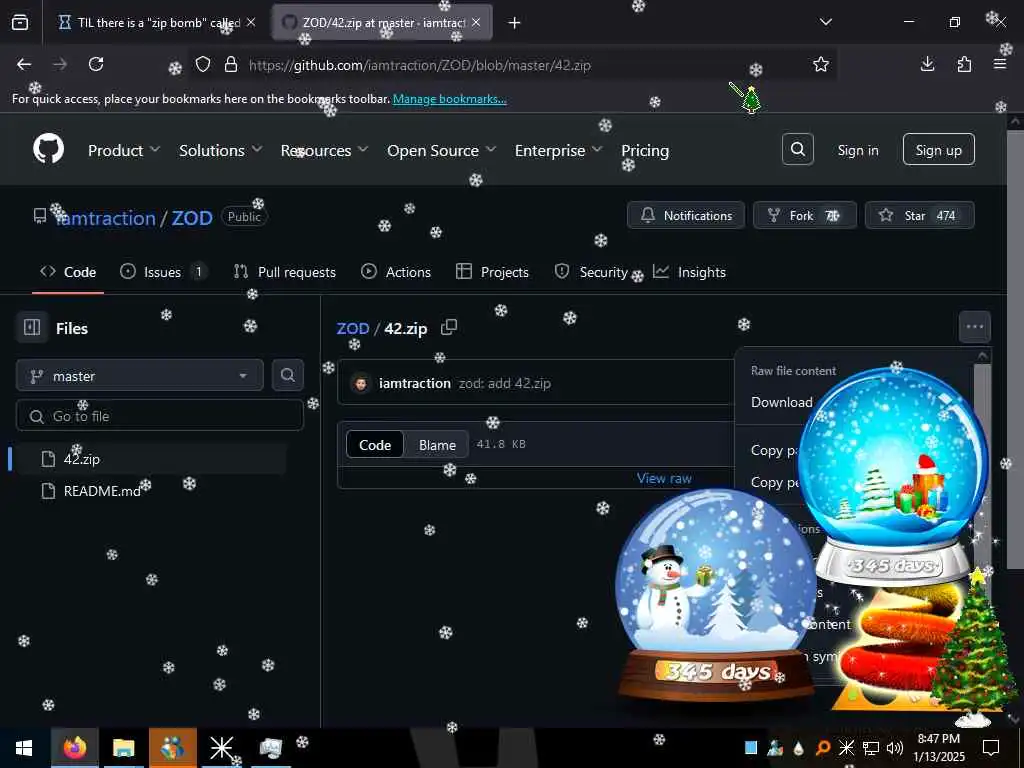Expand the Resources menu
The width and height of the screenshot is (1024, 768).
(x=325, y=150)
